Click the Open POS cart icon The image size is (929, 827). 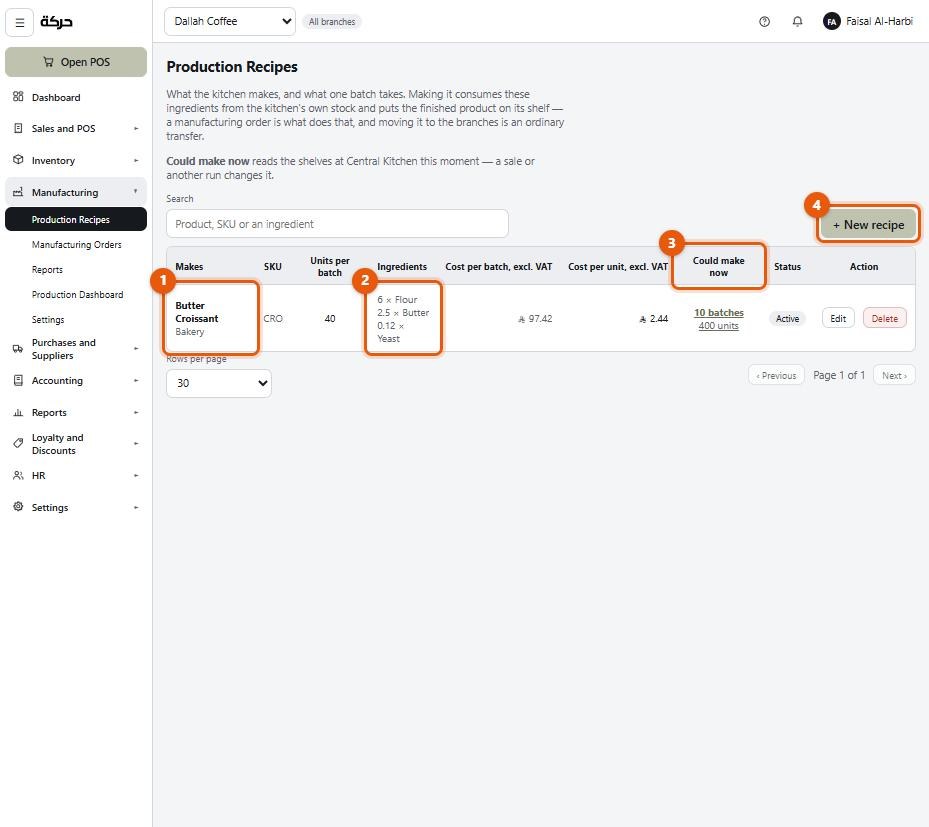(x=49, y=62)
